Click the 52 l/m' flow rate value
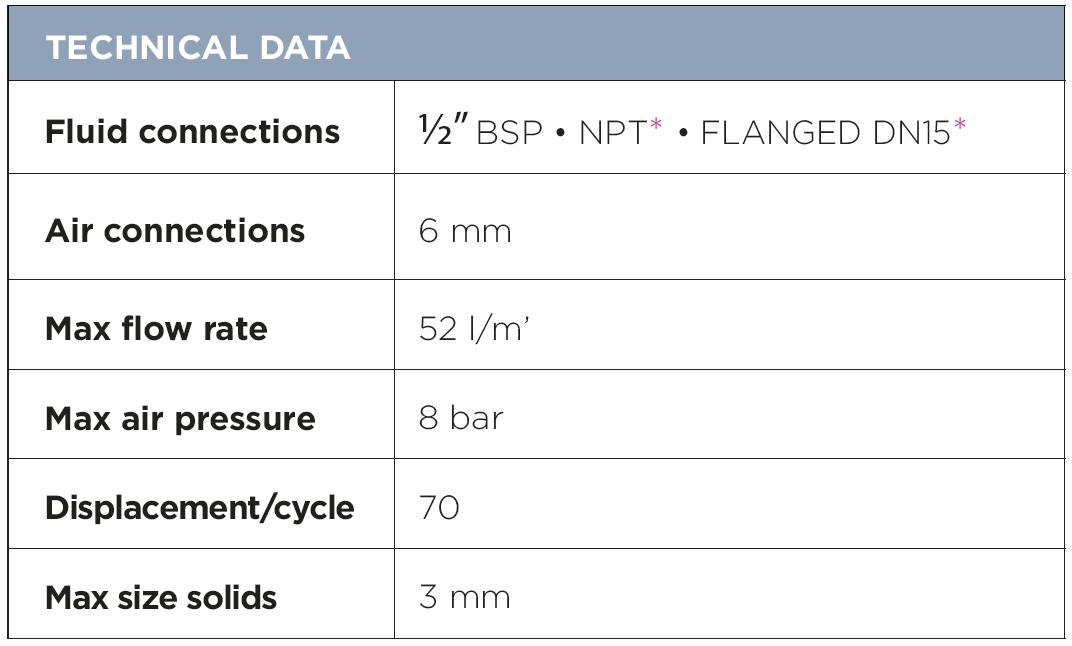Viewport: 1072px width, 646px height. [474, 329]
